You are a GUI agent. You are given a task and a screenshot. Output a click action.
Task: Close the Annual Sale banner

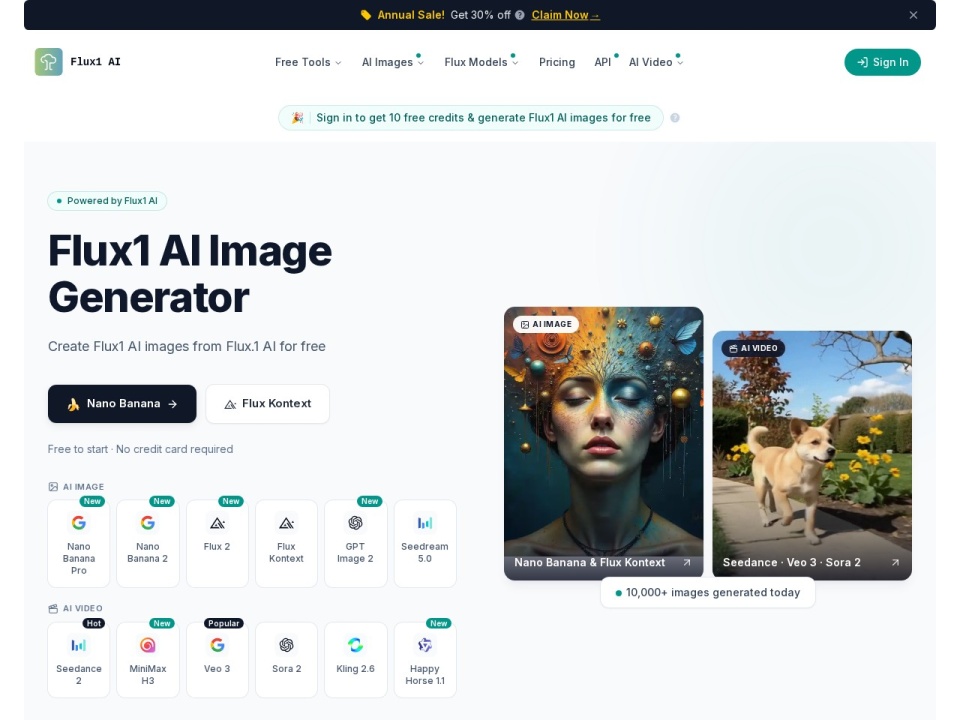[913, 15]
